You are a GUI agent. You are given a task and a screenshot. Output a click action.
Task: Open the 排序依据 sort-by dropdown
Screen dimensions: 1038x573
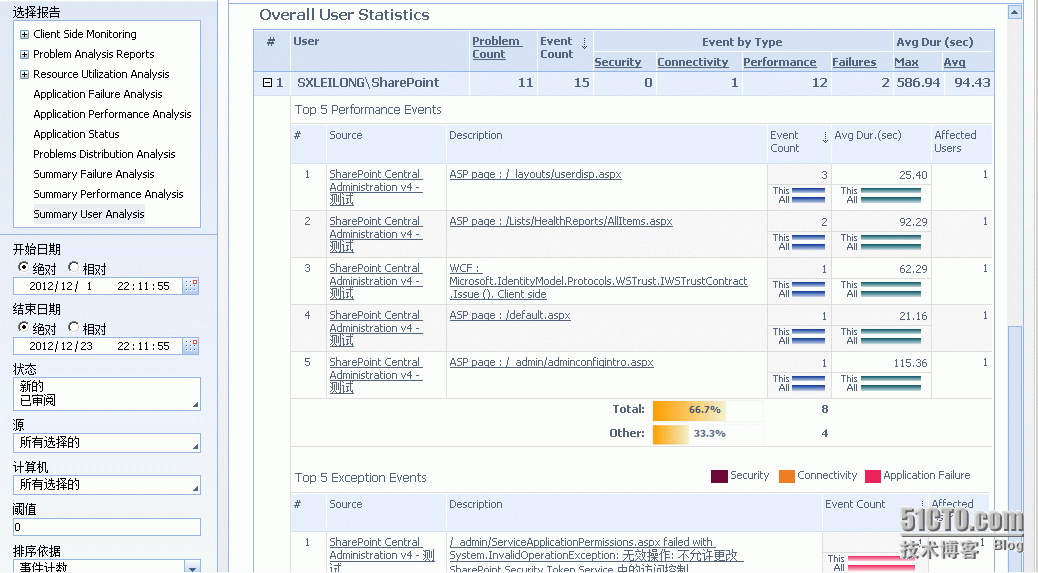pos(192,567)
